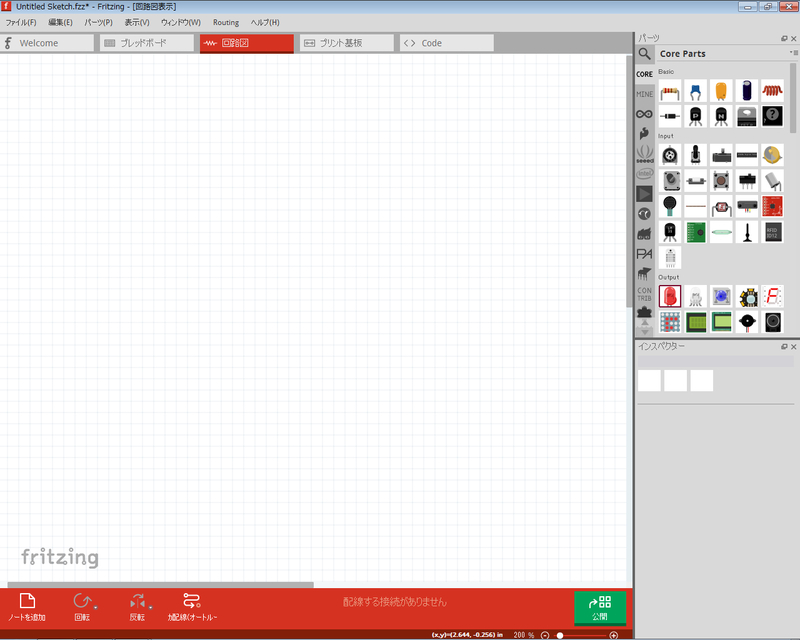Open the Core Parts bin options menu
Screen dimensions: 800x640
[x=793, y=53]
